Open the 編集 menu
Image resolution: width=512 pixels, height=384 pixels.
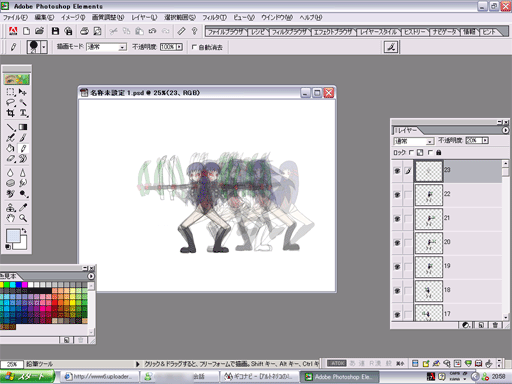[x=44, y=17]
